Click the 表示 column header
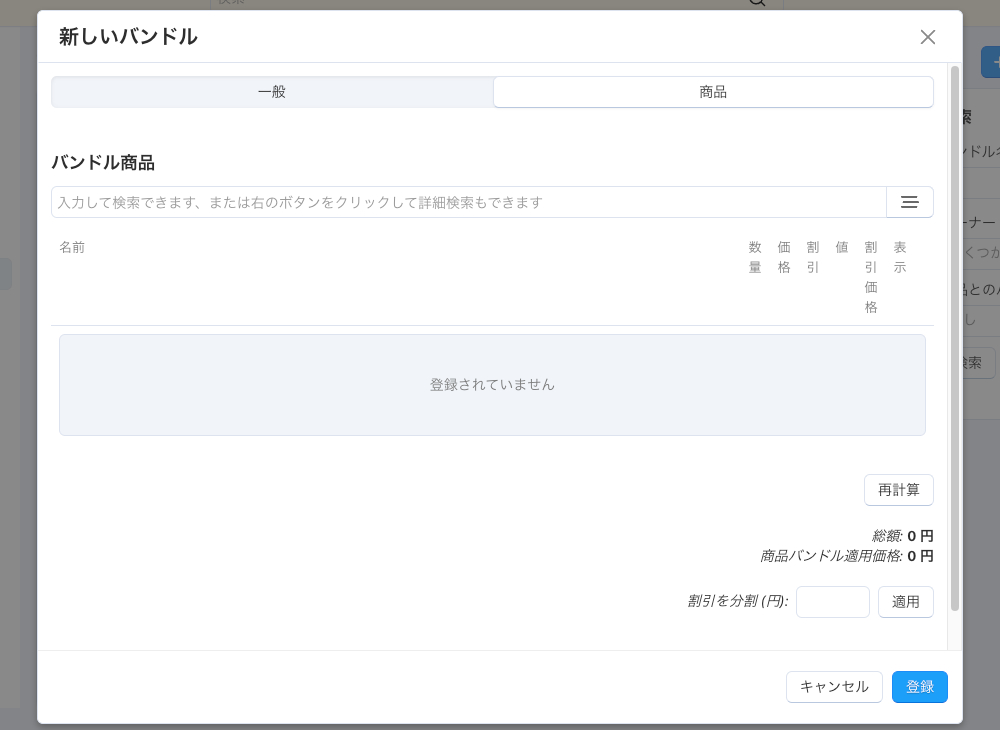Image resolution: width=1000 pixels, height=730 pixels. pos(900,257)
